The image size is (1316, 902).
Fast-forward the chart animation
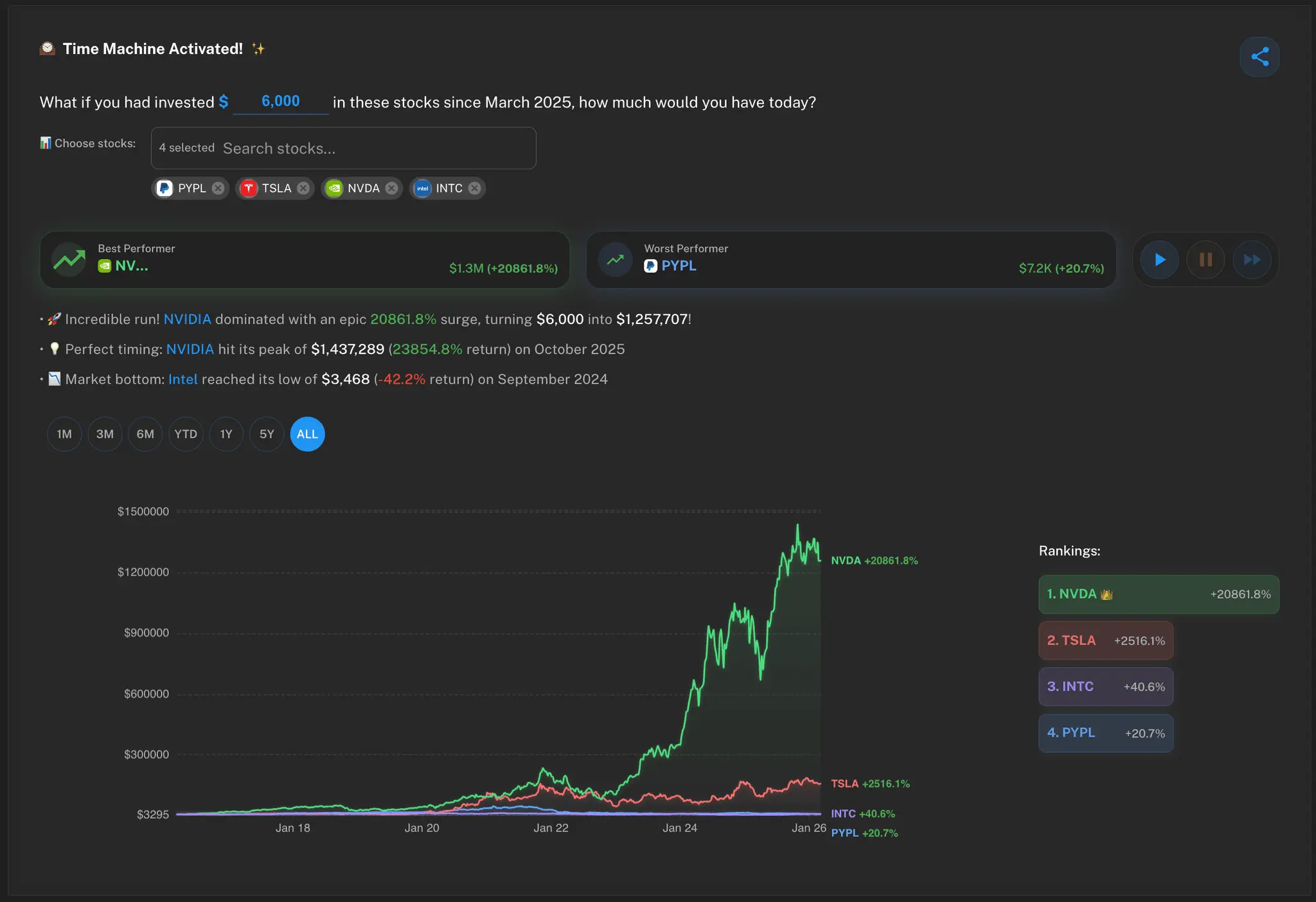1252,260
